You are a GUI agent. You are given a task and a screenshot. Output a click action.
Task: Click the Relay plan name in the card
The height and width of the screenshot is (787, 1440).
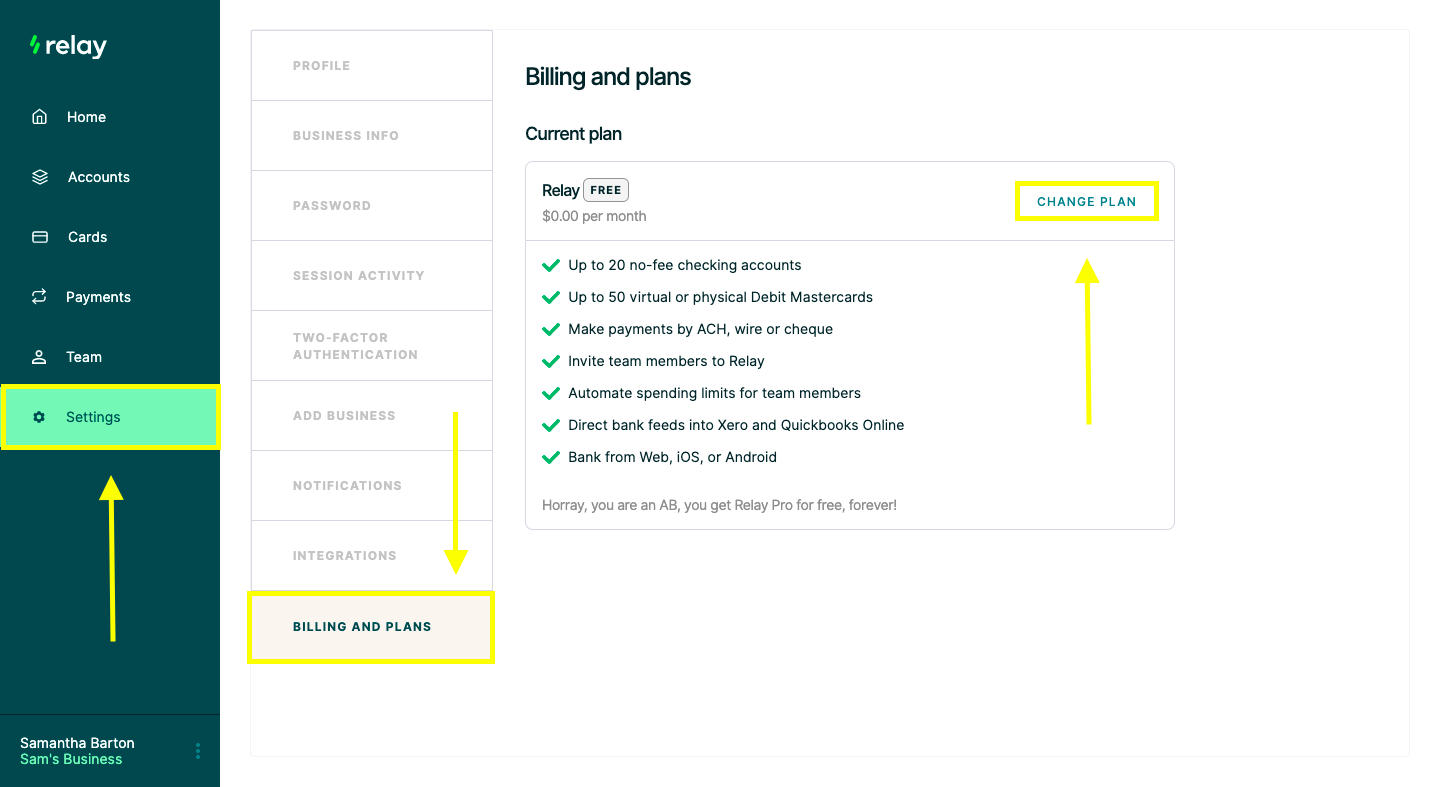coord(561,191)
